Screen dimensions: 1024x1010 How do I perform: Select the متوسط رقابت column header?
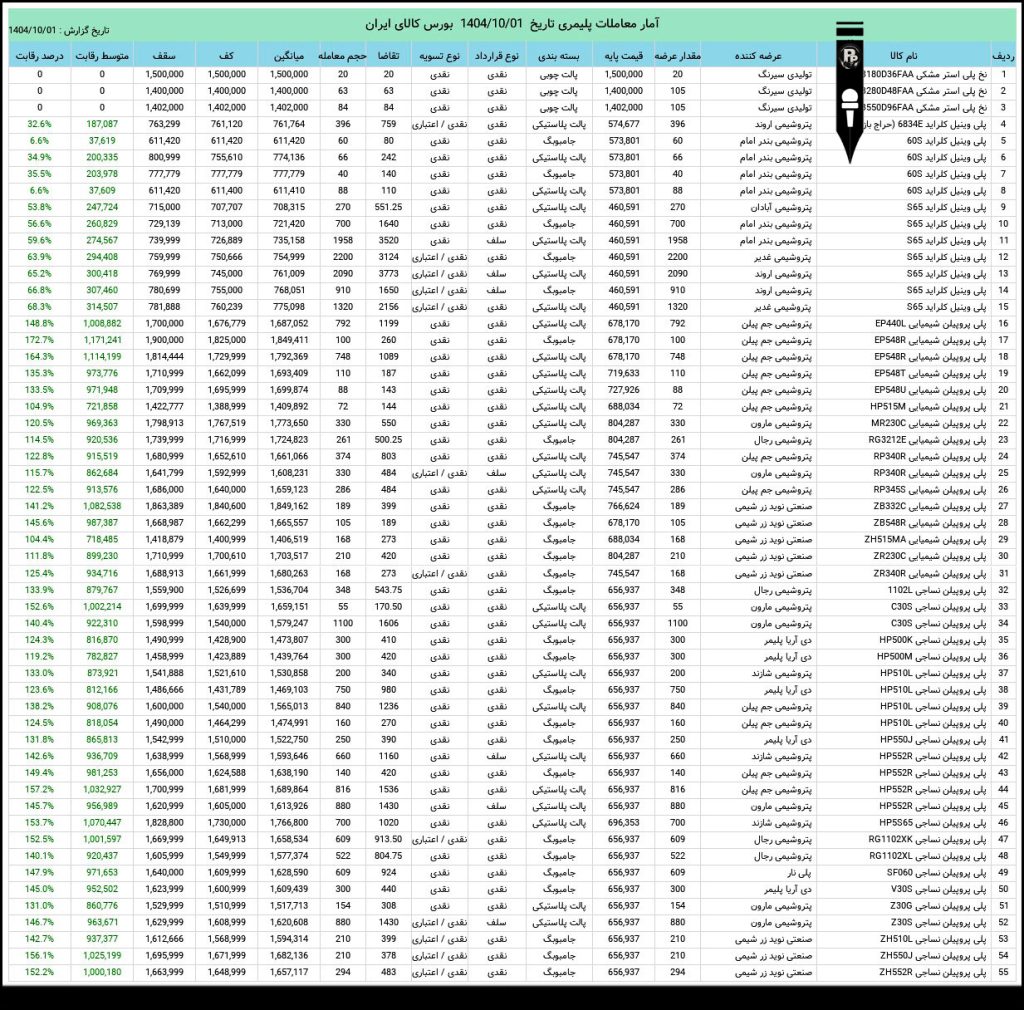[x=102, y=56]
